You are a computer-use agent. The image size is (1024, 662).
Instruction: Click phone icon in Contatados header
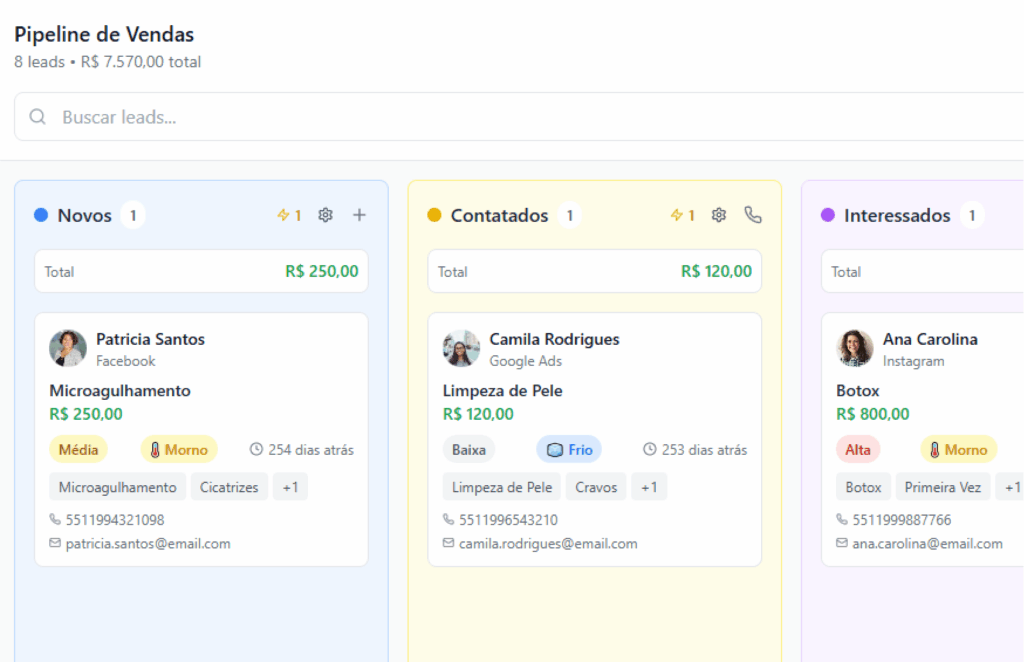click(x=753, y=215)
